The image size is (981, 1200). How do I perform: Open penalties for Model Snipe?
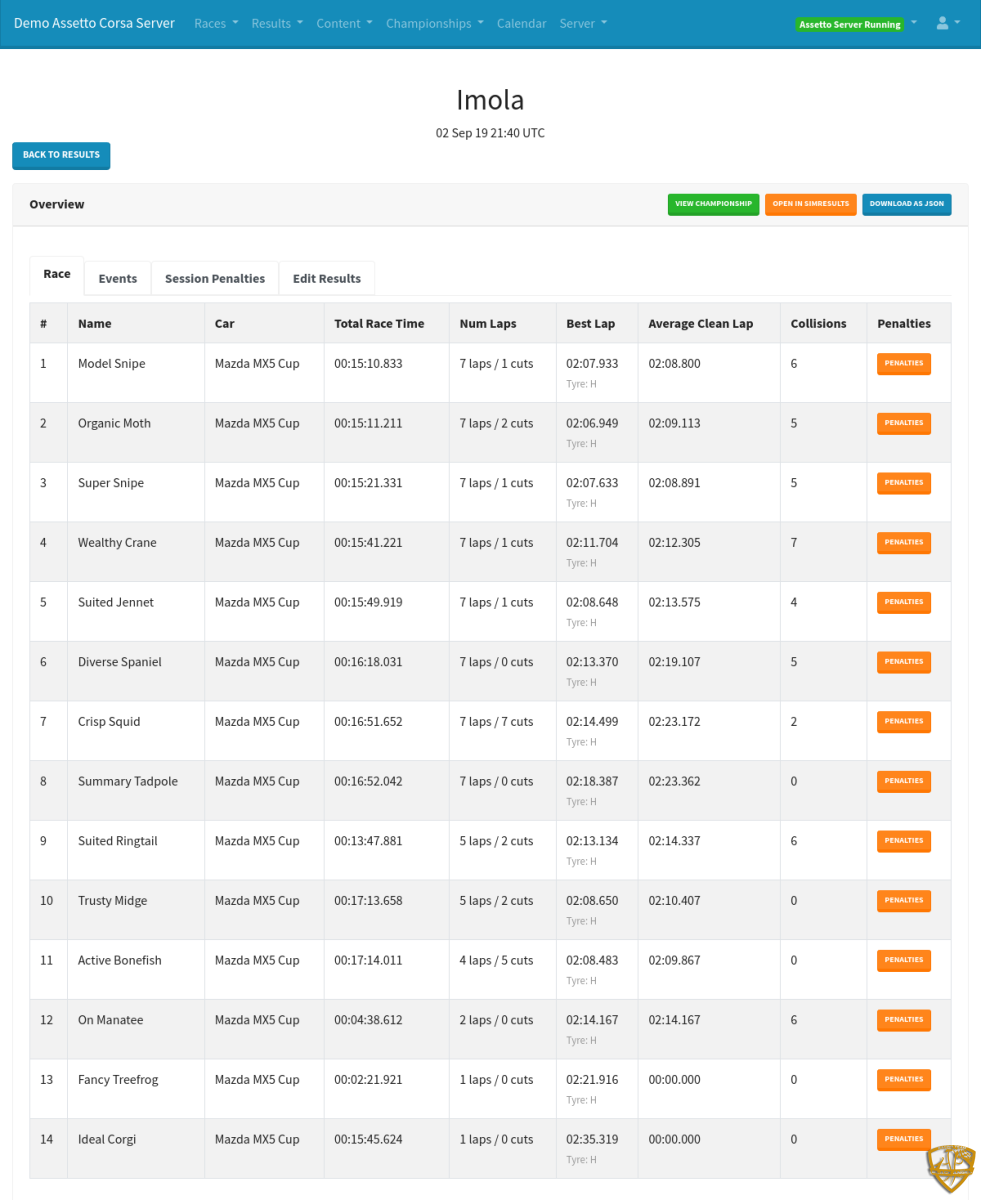click(903, 363)
